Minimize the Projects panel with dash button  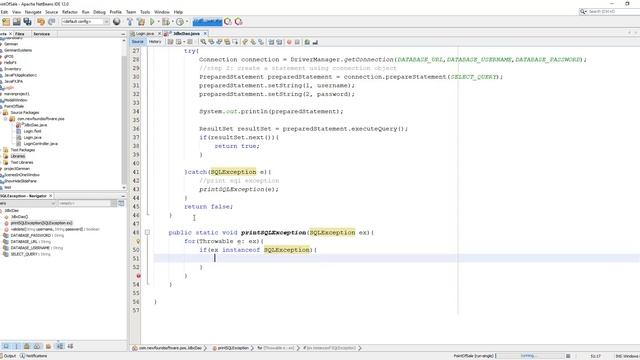[x=123, y=34]
